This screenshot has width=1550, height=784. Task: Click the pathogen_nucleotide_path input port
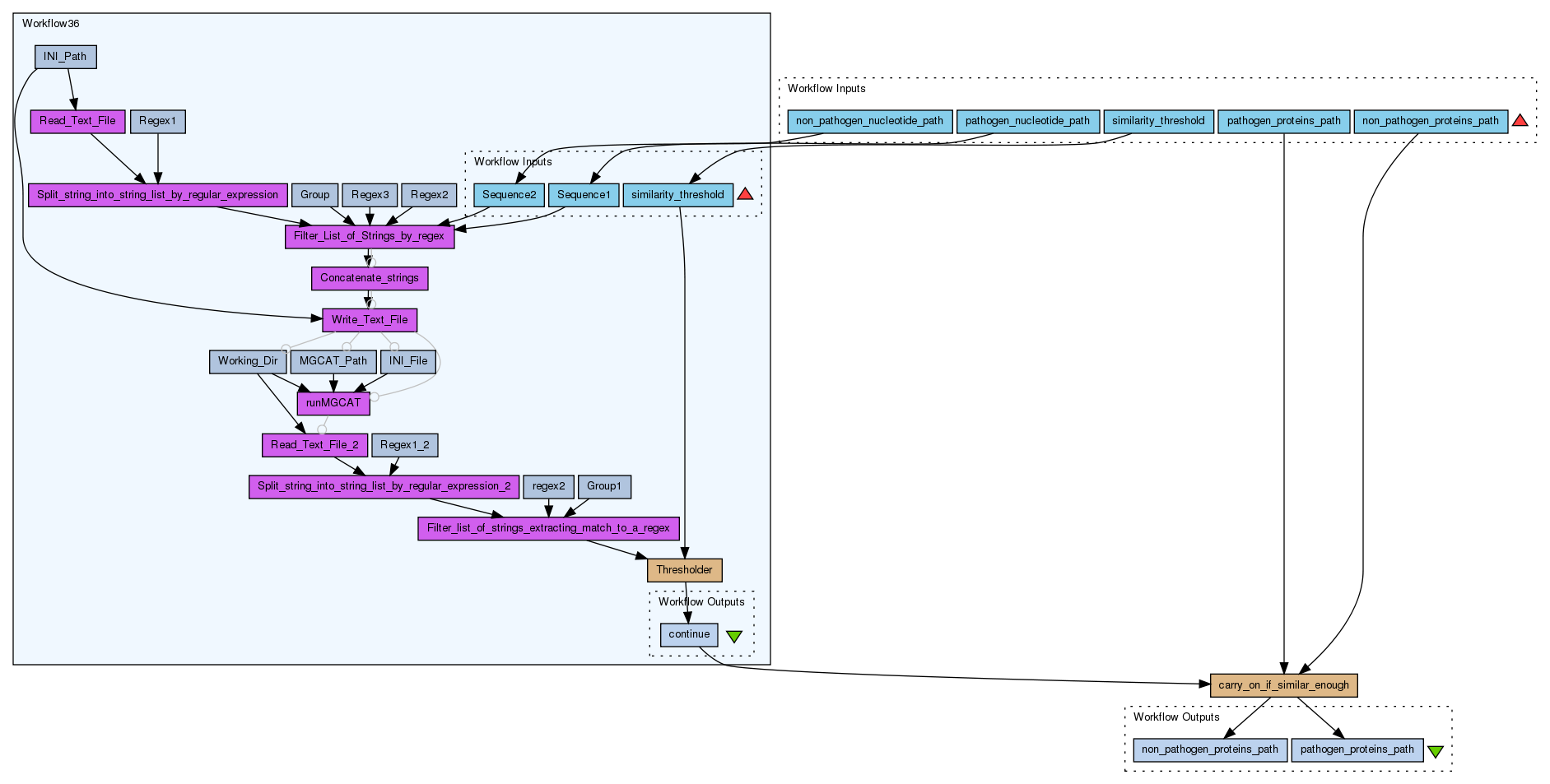pos(1027,121)
